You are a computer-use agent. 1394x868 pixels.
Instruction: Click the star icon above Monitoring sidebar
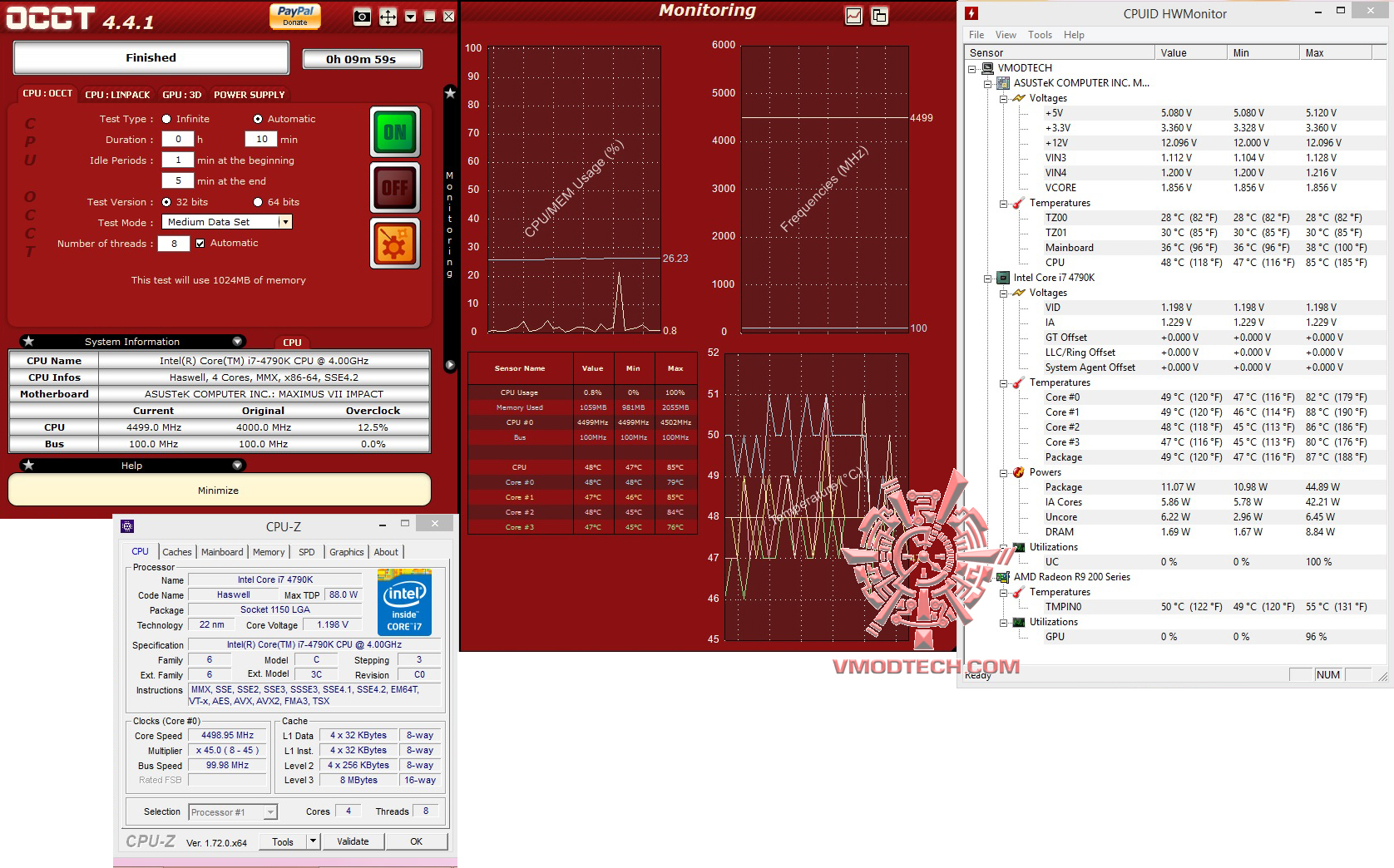[x=450, y=93]
